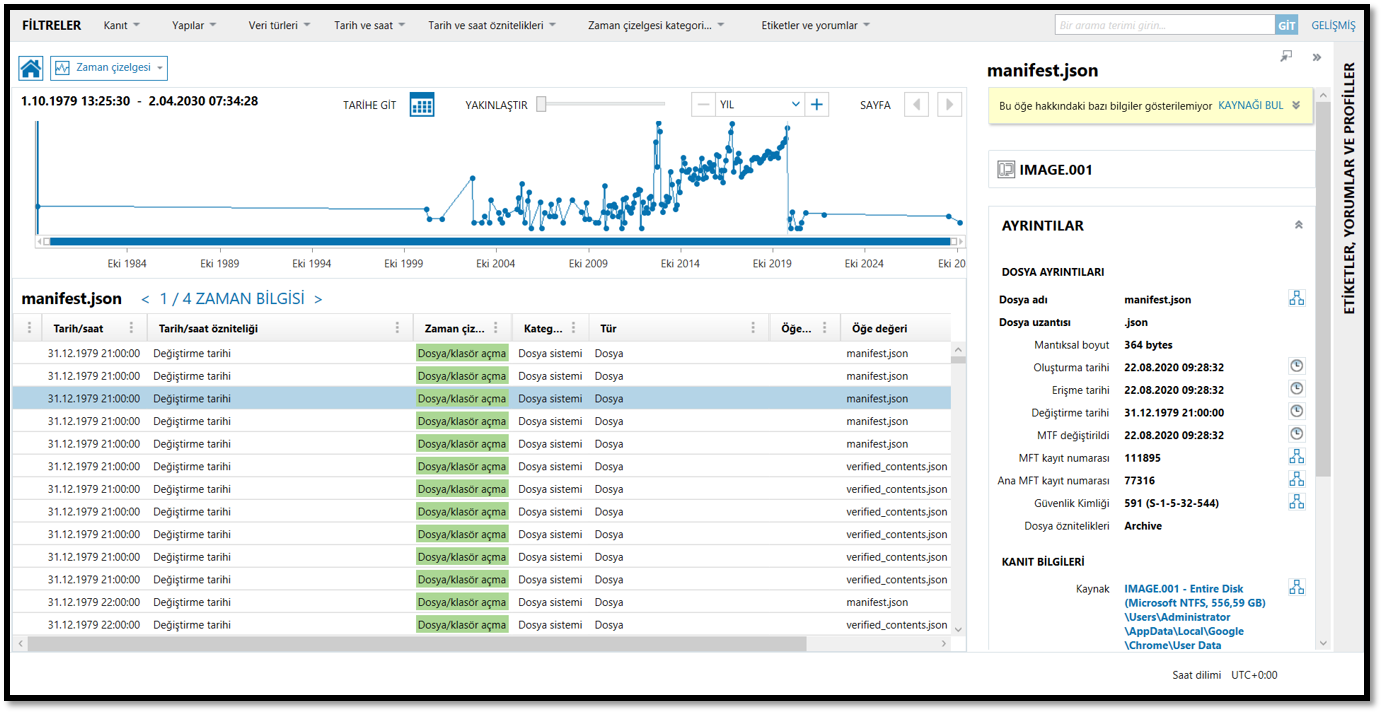Open the Veri türleri filter menu

279,26
